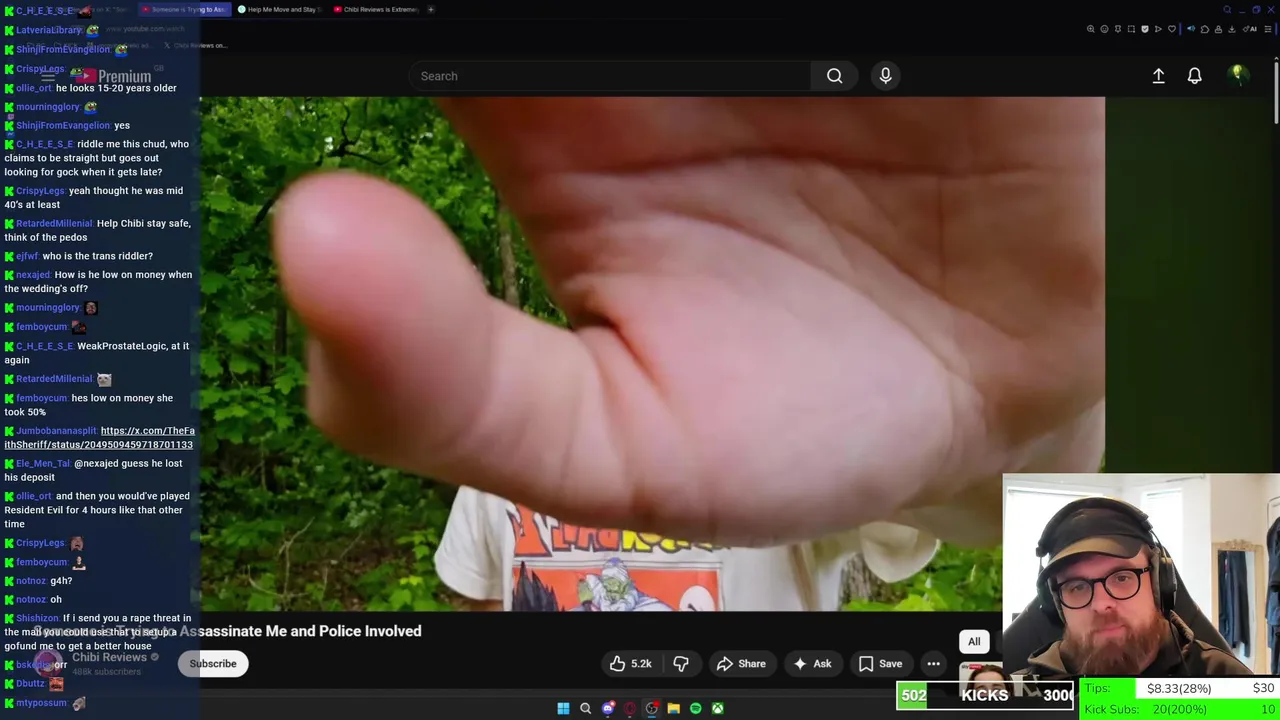Viewport: 1280px width, 720px height.
Task: Click chat username nexajed
Action: coord(33,274)
